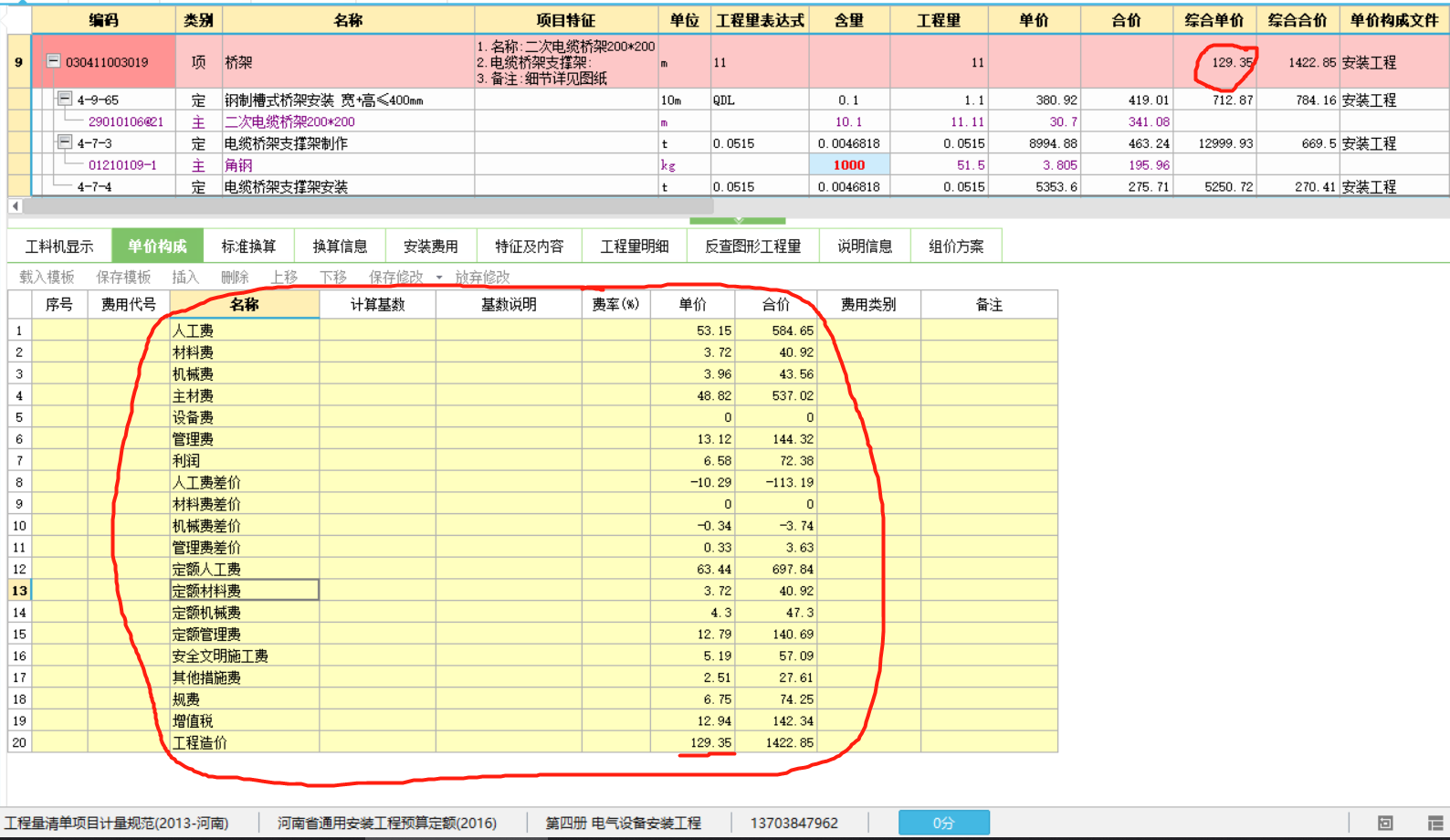Click the 工程量表达式 column header

(x=760, y=20)
